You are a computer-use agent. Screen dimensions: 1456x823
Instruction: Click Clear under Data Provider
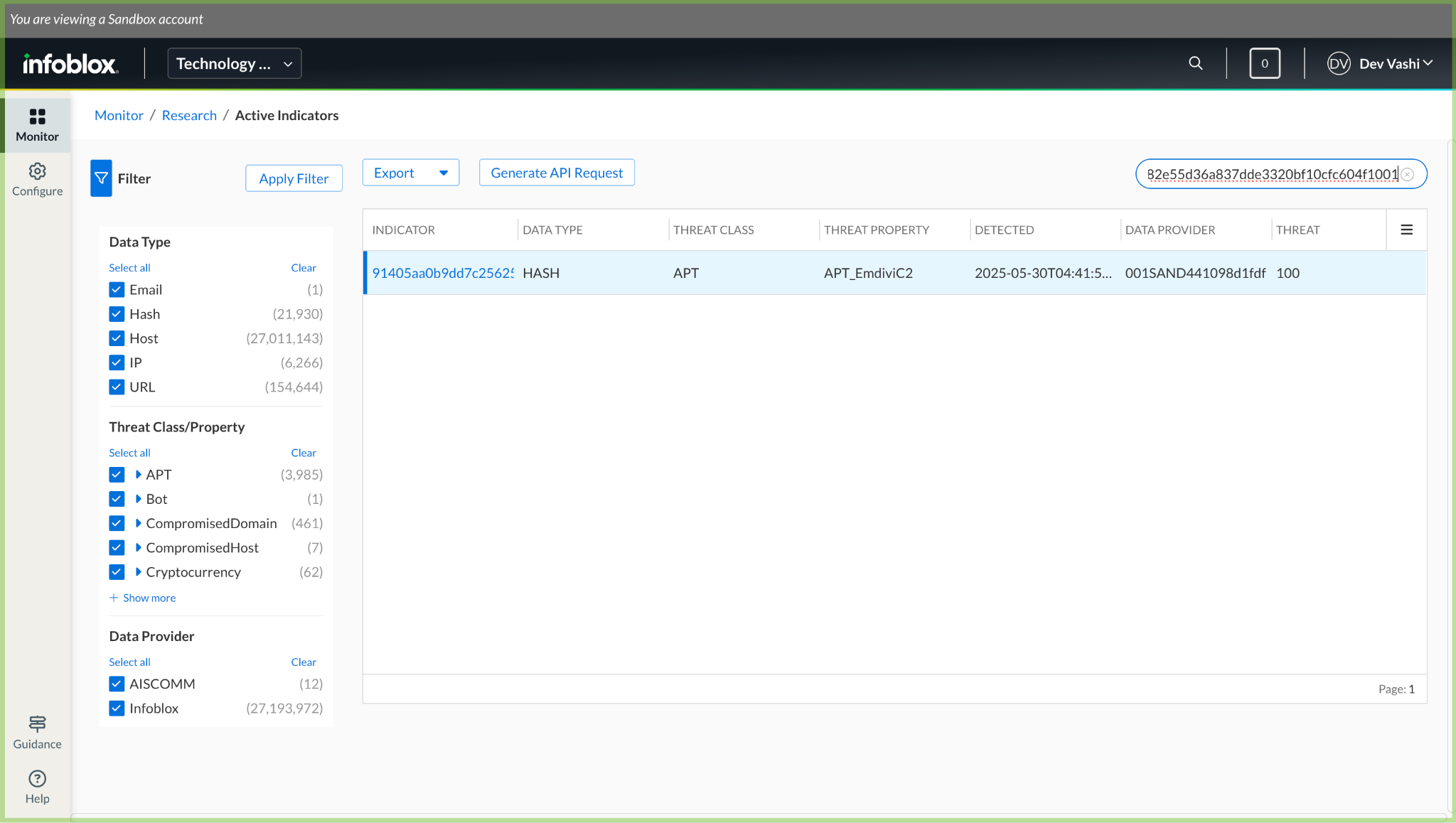click(x=304, y=662)
